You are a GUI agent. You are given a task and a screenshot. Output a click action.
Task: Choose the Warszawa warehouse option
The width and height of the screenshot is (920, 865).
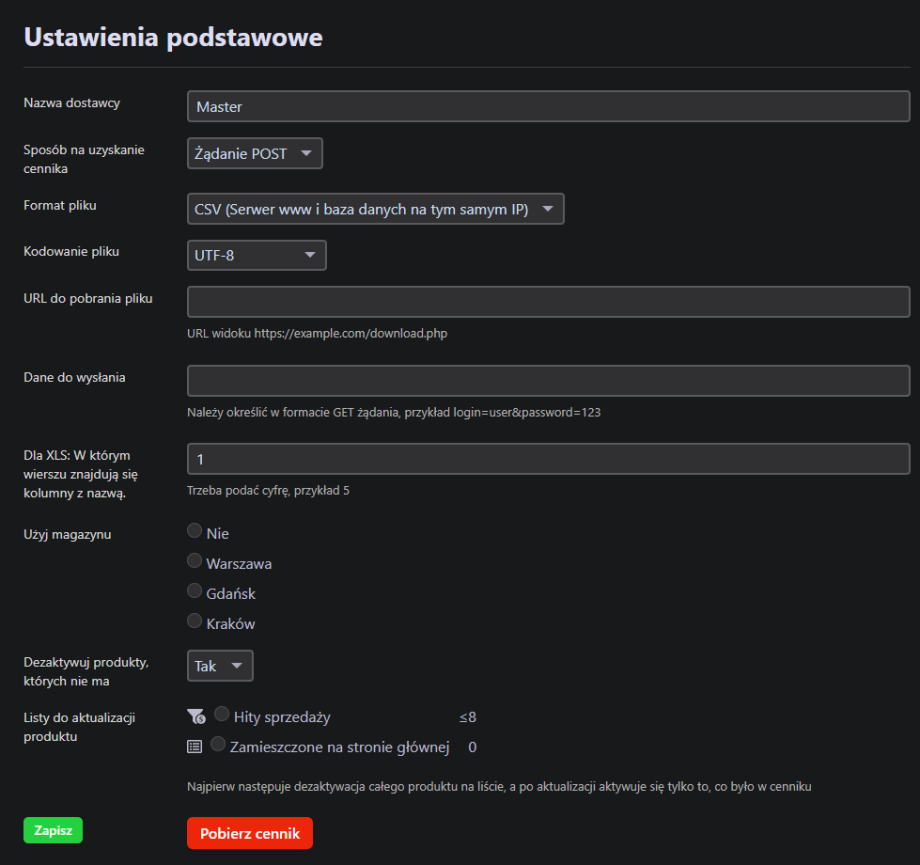coord(195,562)
